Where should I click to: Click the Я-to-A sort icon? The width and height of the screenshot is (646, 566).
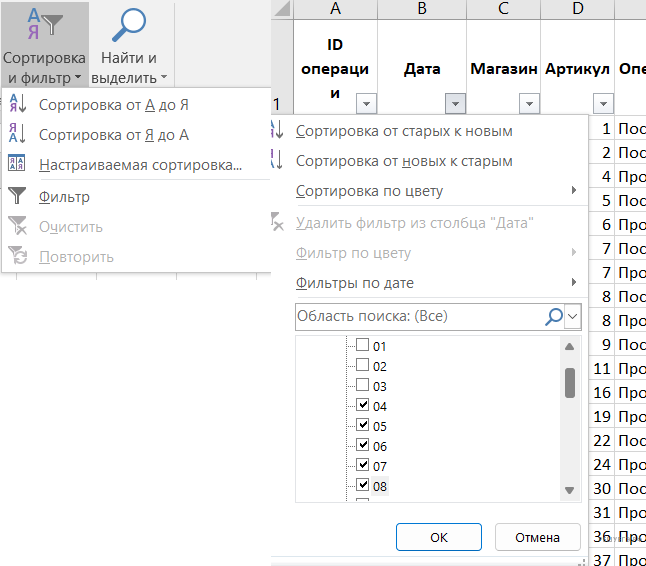(x=17, y=135)
